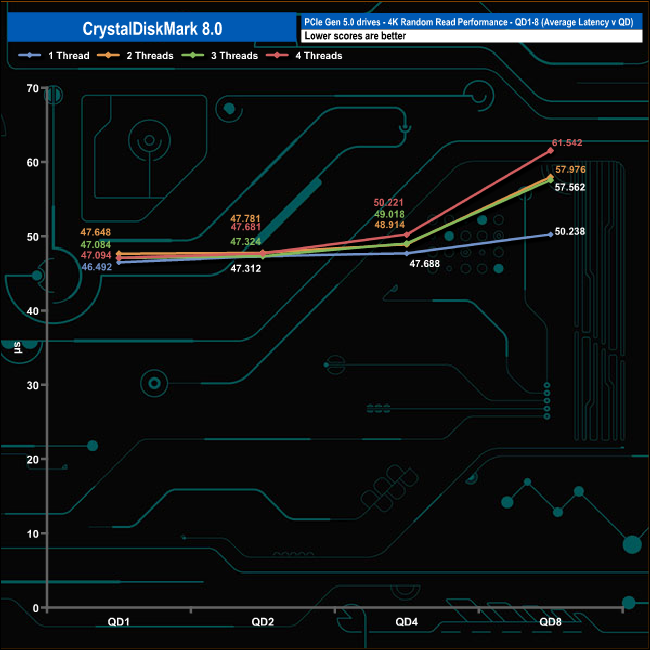This screenshot has width=650, height=650.
Task: Click the QD4 axis label
Action: point(406,622)
